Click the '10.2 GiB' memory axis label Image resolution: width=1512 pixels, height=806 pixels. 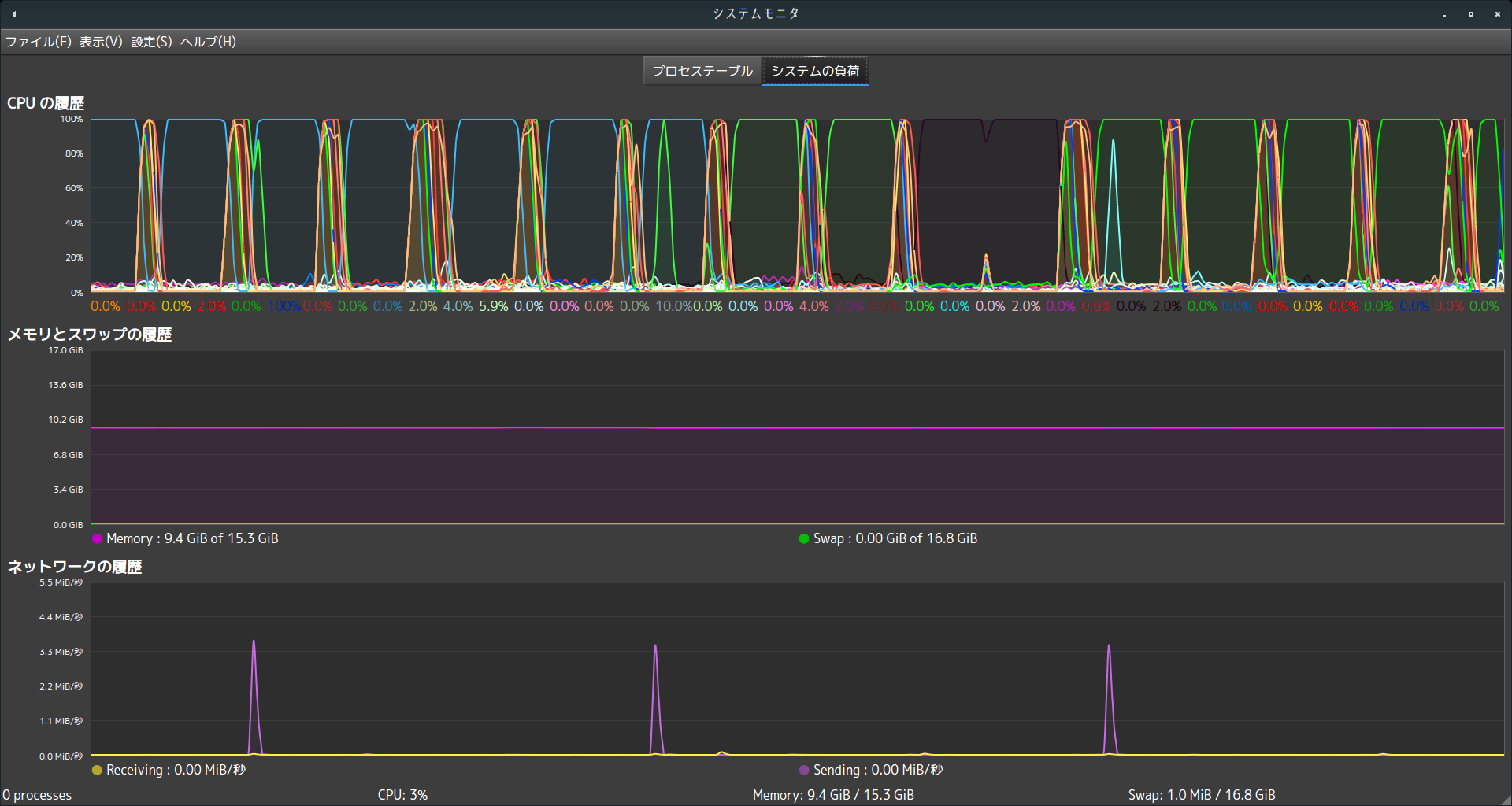pyautogui.click(x=65, y=420)
